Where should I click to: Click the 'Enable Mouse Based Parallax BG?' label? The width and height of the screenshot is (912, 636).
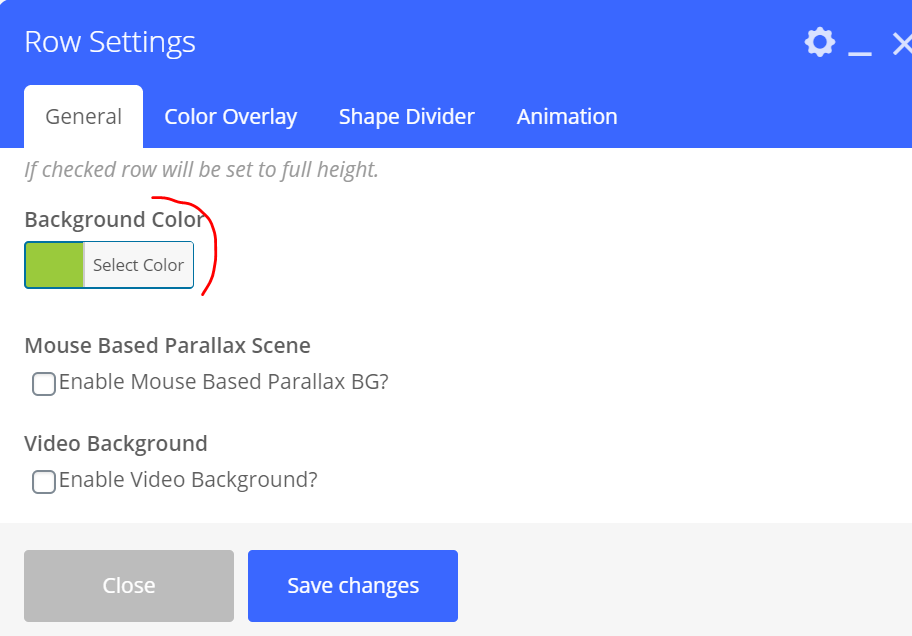(x=224, y=382)
